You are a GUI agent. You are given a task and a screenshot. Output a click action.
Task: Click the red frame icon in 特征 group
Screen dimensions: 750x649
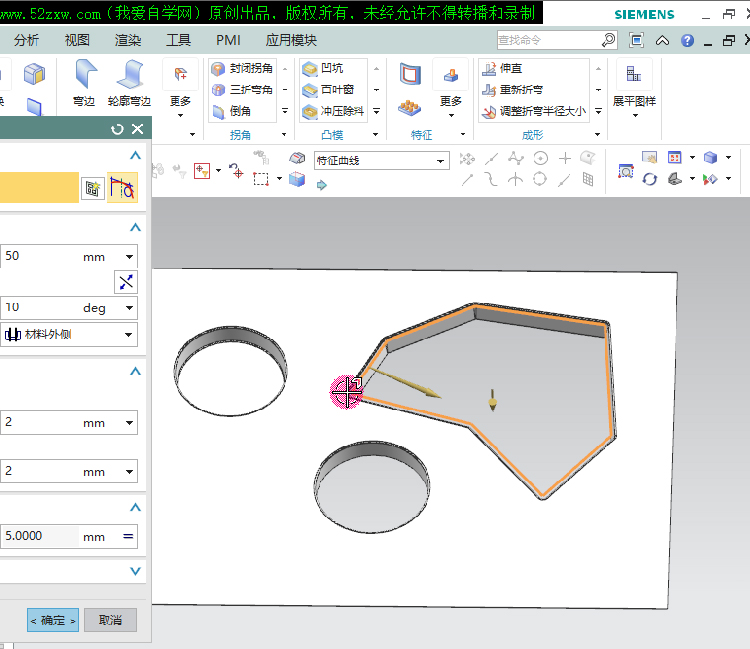pos(410,74)
